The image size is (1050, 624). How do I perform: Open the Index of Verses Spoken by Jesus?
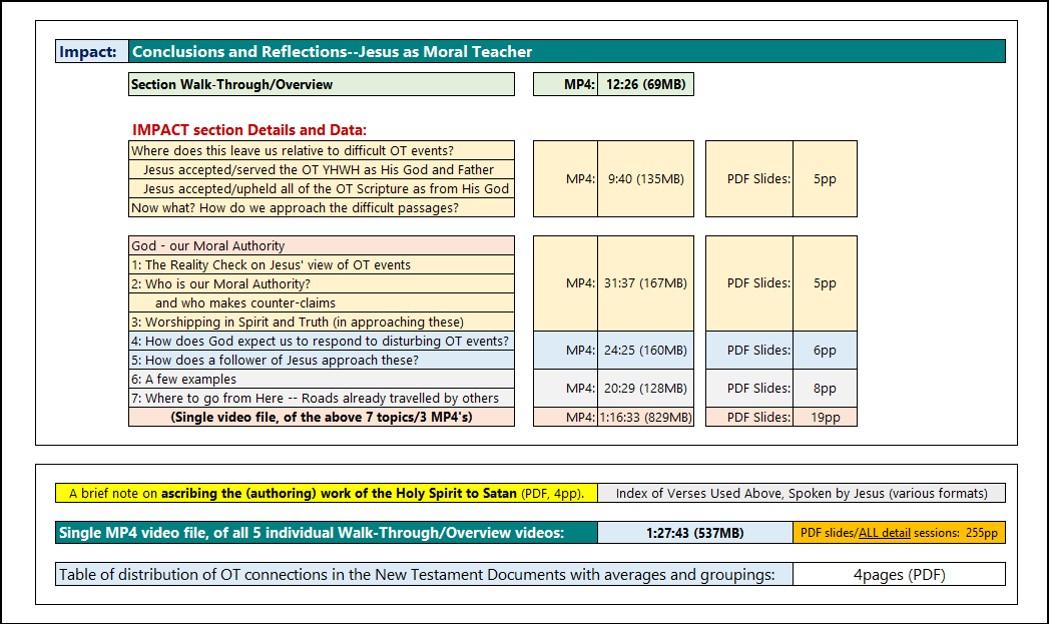(x=801, y=493)
